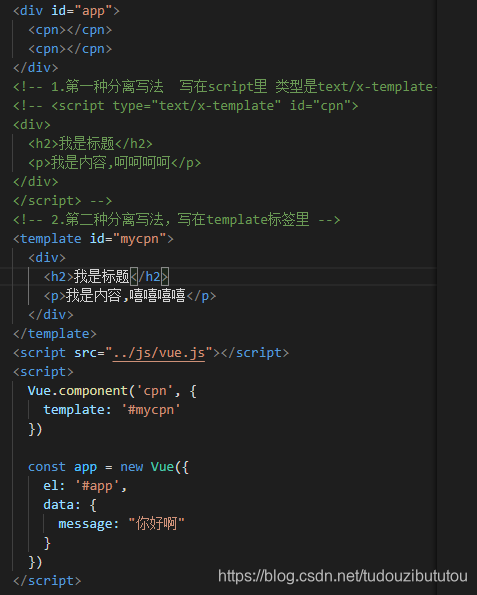Click the final '</script>' closing tag

pos(47,581)
